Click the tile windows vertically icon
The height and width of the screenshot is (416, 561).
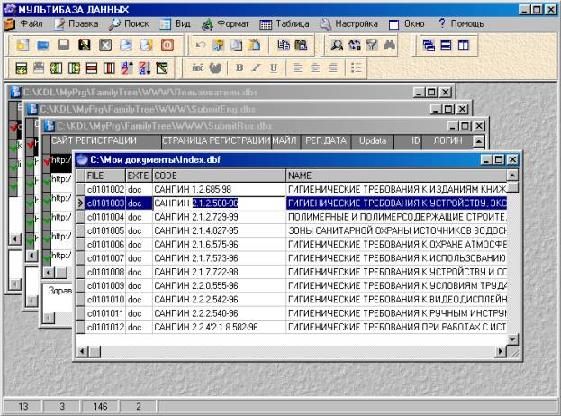click(463, 45)
